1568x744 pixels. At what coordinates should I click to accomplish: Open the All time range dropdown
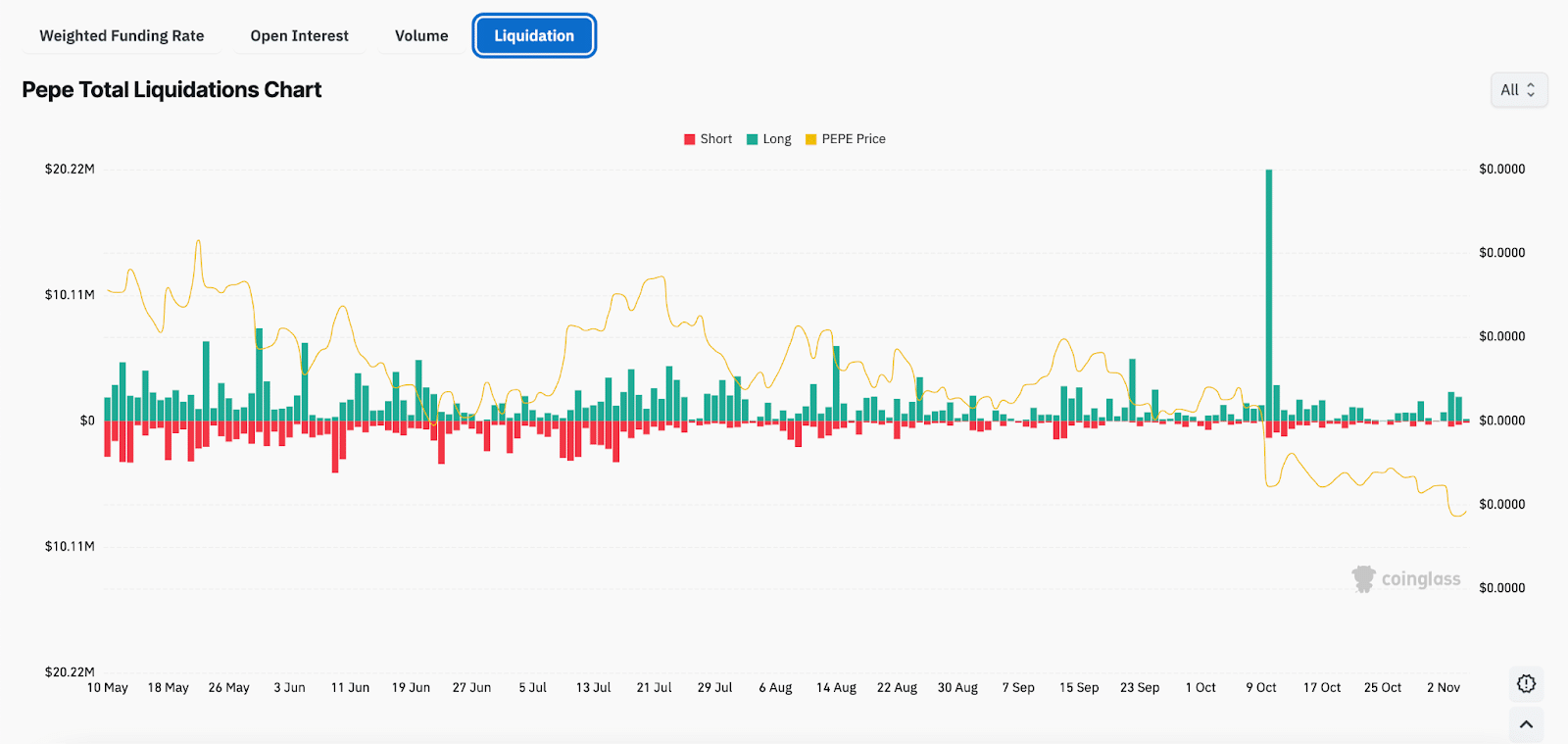click(1518, 90)
